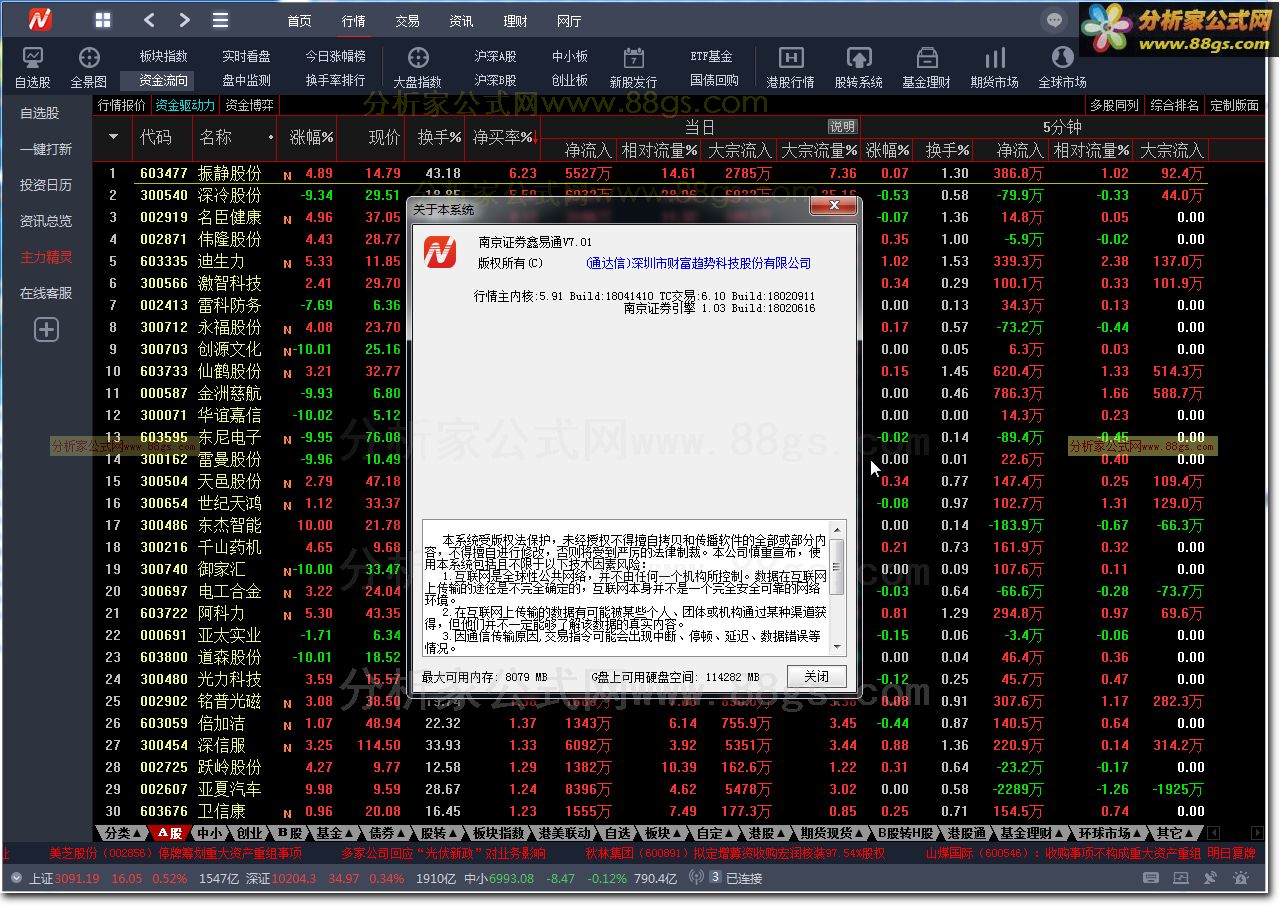Open 板块指数 toolbar link

pos(163,57)
